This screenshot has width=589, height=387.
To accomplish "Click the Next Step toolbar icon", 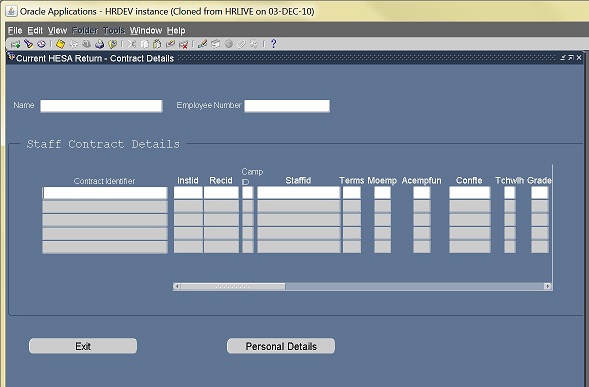I will (x=74, y=44).
